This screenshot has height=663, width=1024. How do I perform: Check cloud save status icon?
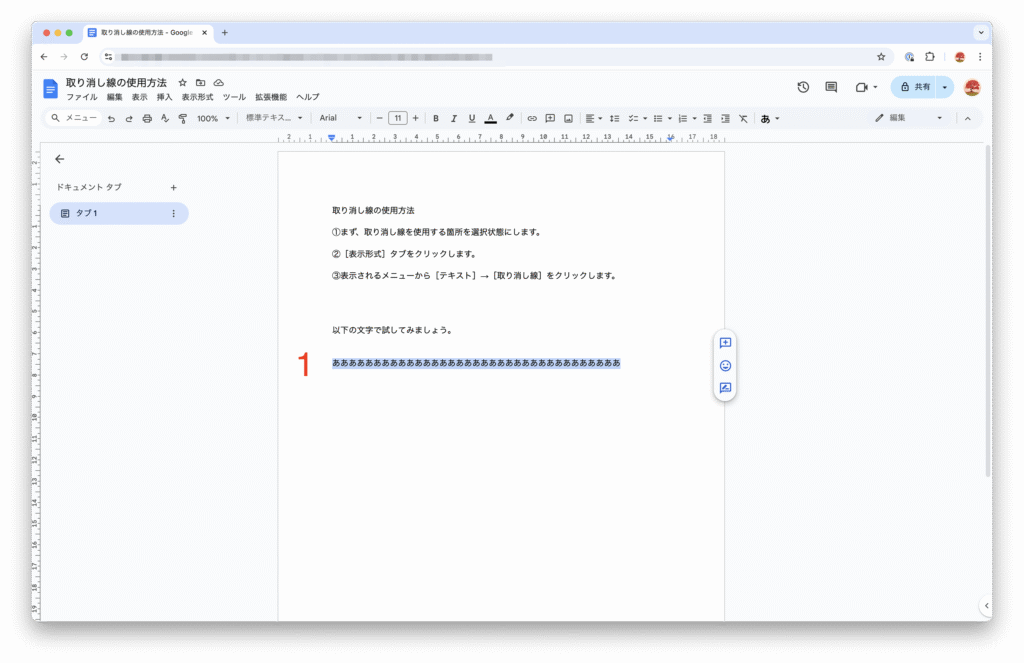tap(219, 83)
